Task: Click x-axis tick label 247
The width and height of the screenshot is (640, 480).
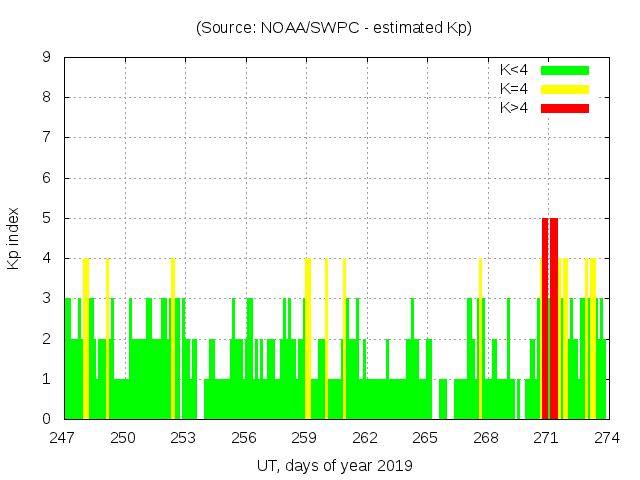Action: [x=64, y=437]
